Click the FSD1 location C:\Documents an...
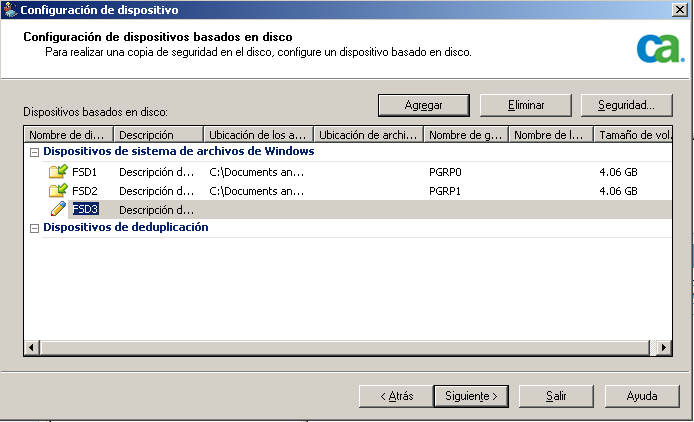Screen dimensions: 694x422 pyautogui.click(x=256, y=172)
